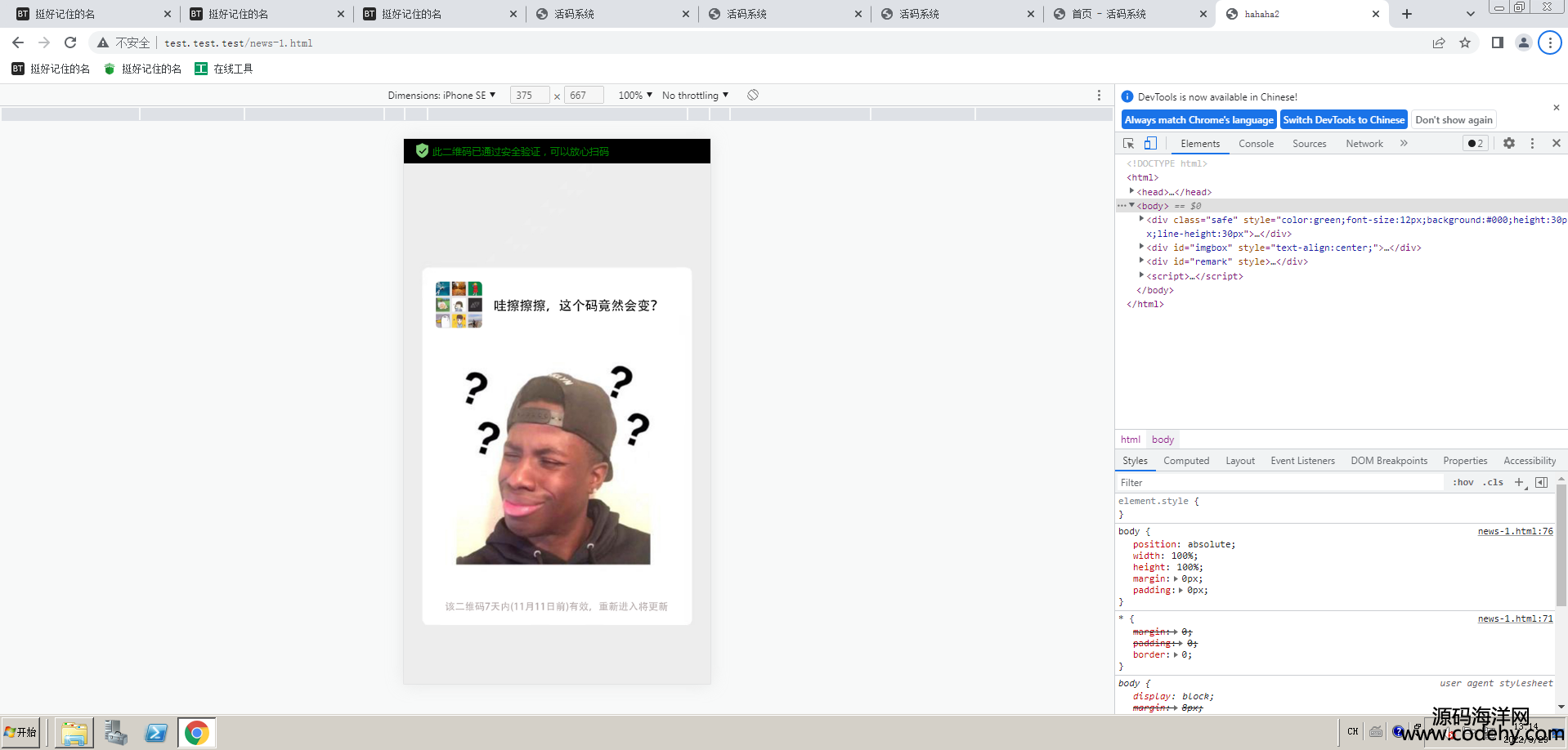Go back to the previous page
This screenshot has height=750, width=1568.
(18, 42)
